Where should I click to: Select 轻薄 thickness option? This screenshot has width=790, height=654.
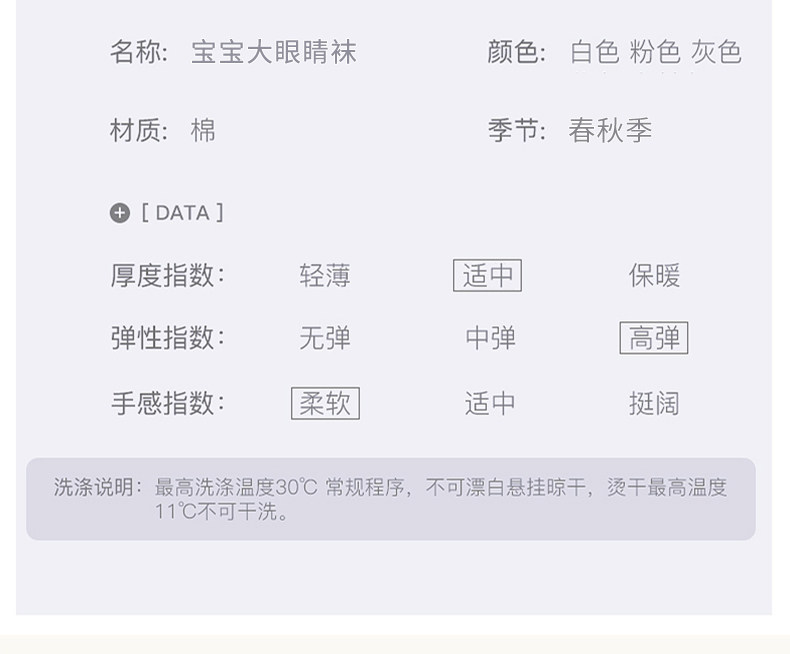pos(325,276)
